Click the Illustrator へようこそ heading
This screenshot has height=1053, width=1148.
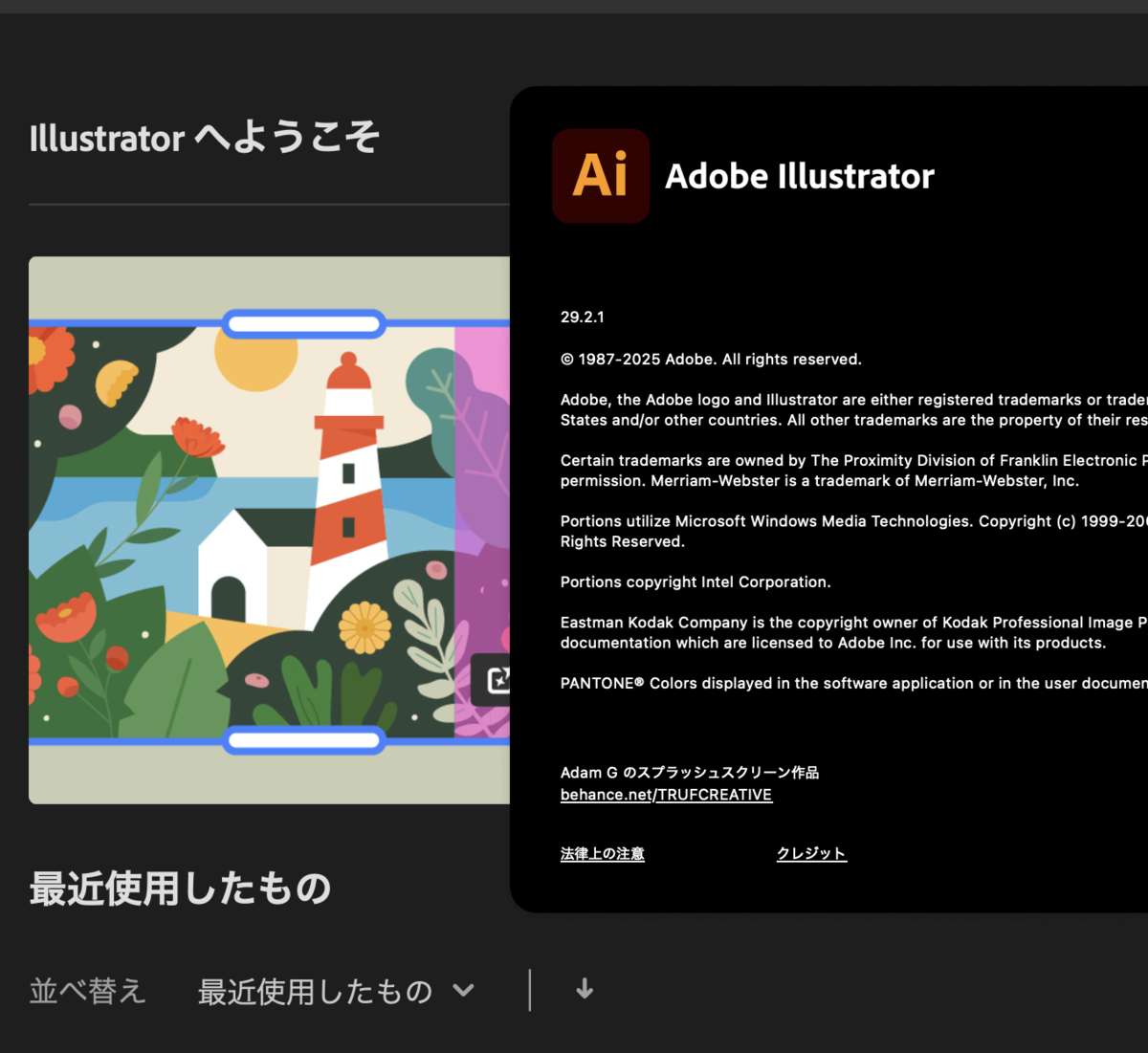pyautogui.click(x=205, y=138)
